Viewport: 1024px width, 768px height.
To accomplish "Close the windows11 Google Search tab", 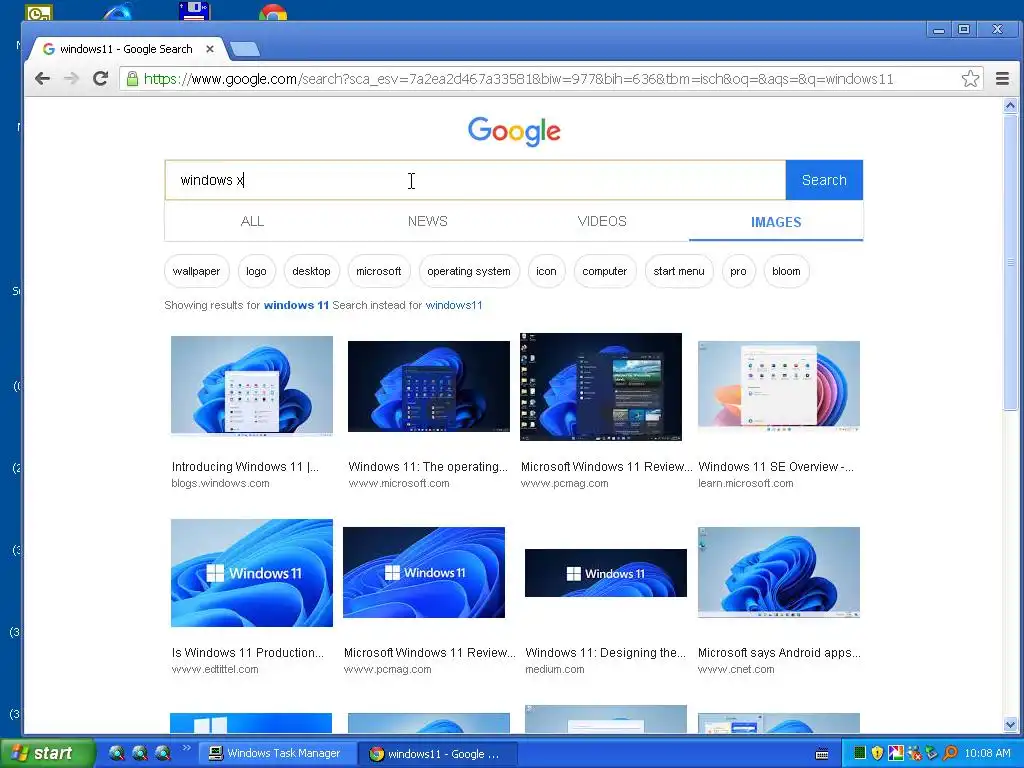I will [x=210, y=49].
